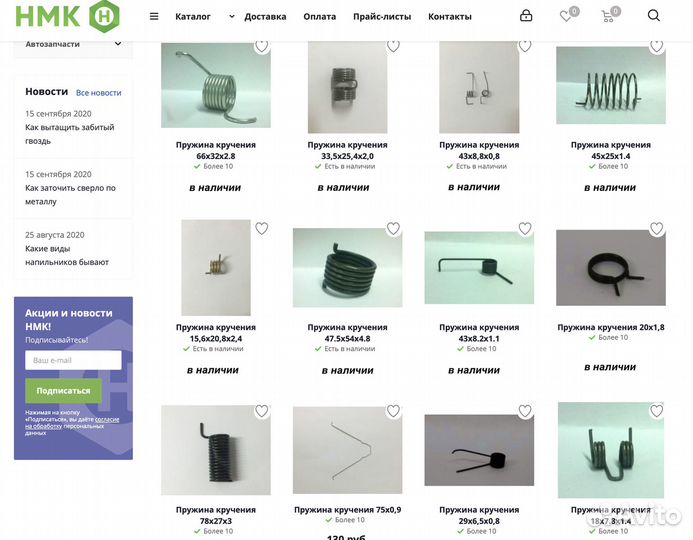Toggle favorite heart on Пружина кручения 47.5x54x4.8

click(393, 228)
